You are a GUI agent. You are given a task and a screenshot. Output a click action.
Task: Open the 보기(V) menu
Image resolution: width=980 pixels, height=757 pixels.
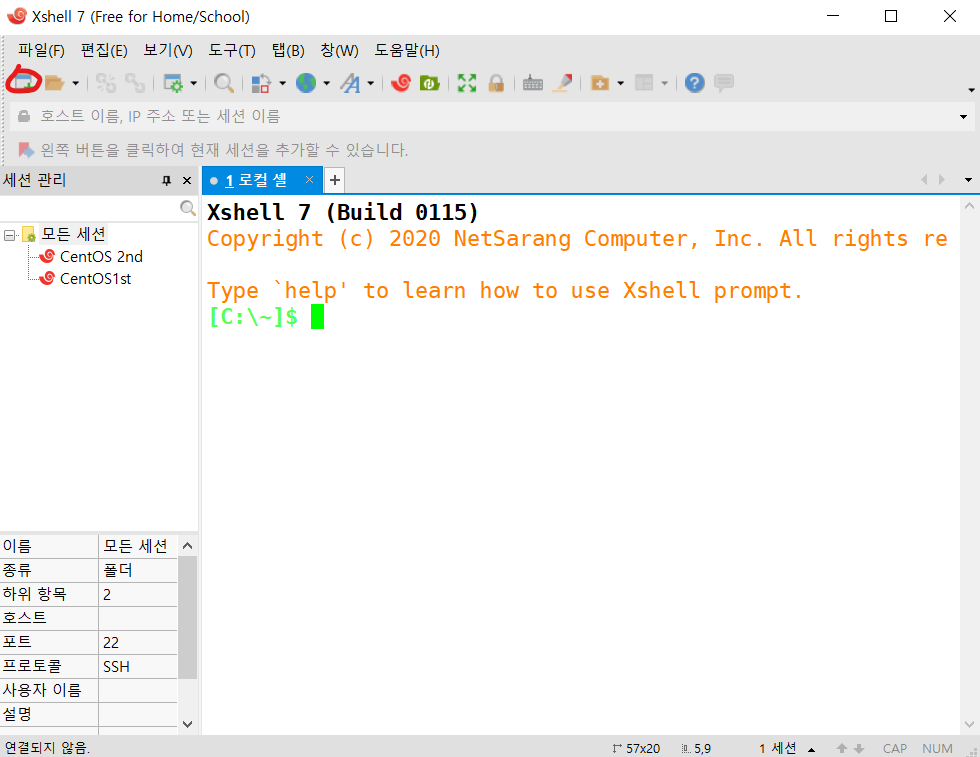[168, 51]
